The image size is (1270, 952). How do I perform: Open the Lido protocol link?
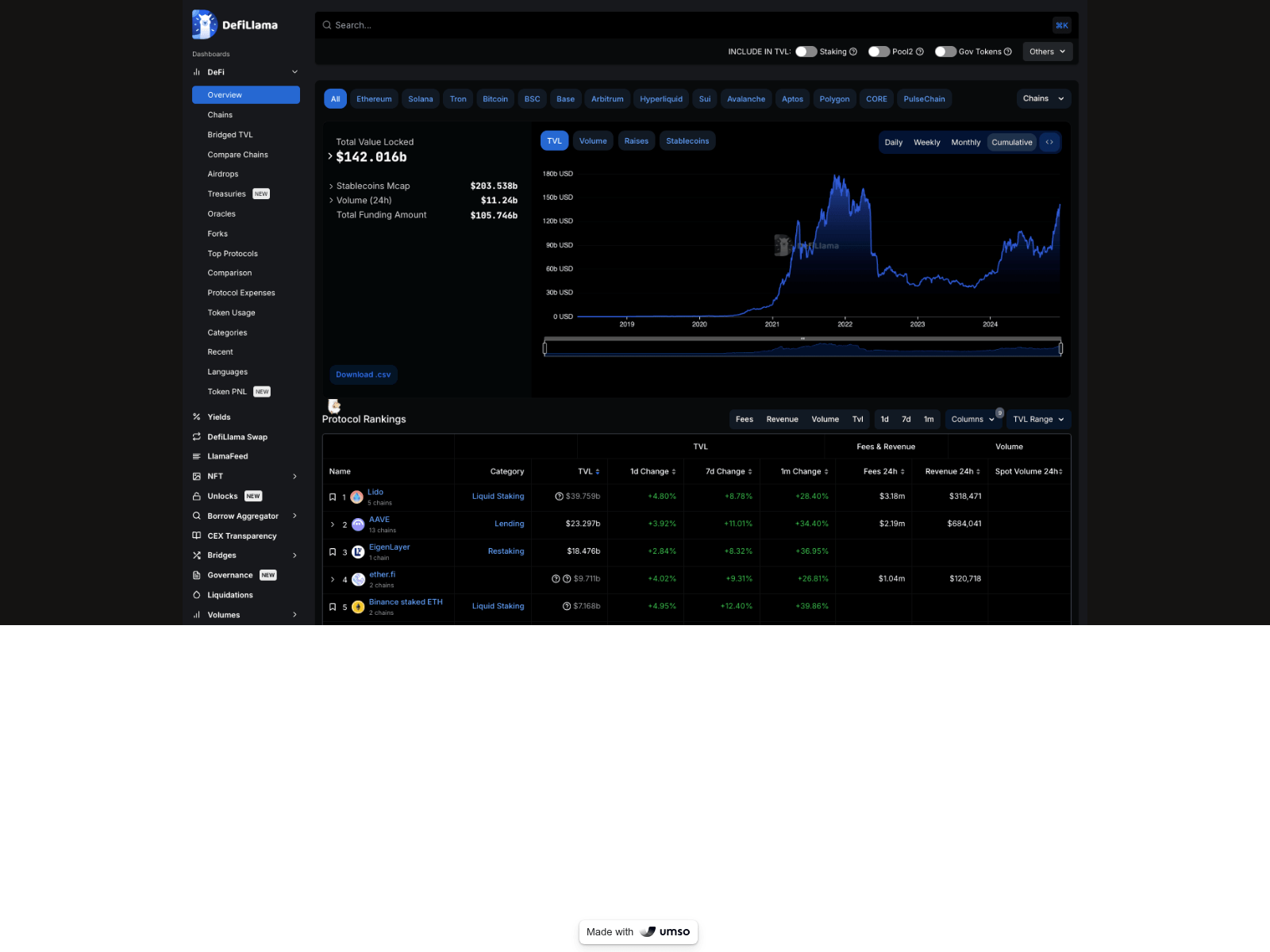[375, 492]
